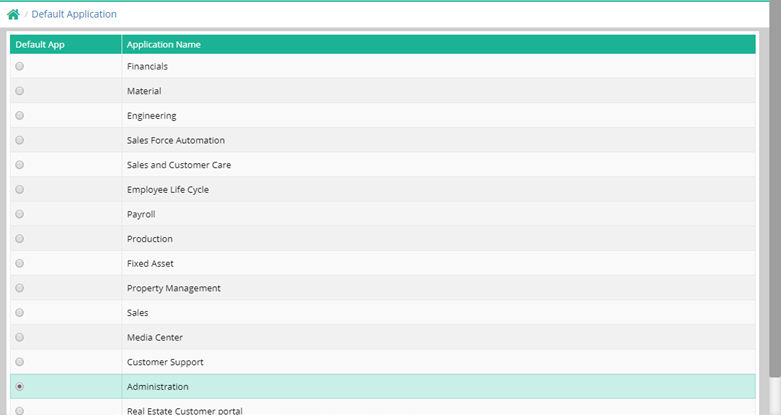Open the Default Application breadcrumb link

73,15
